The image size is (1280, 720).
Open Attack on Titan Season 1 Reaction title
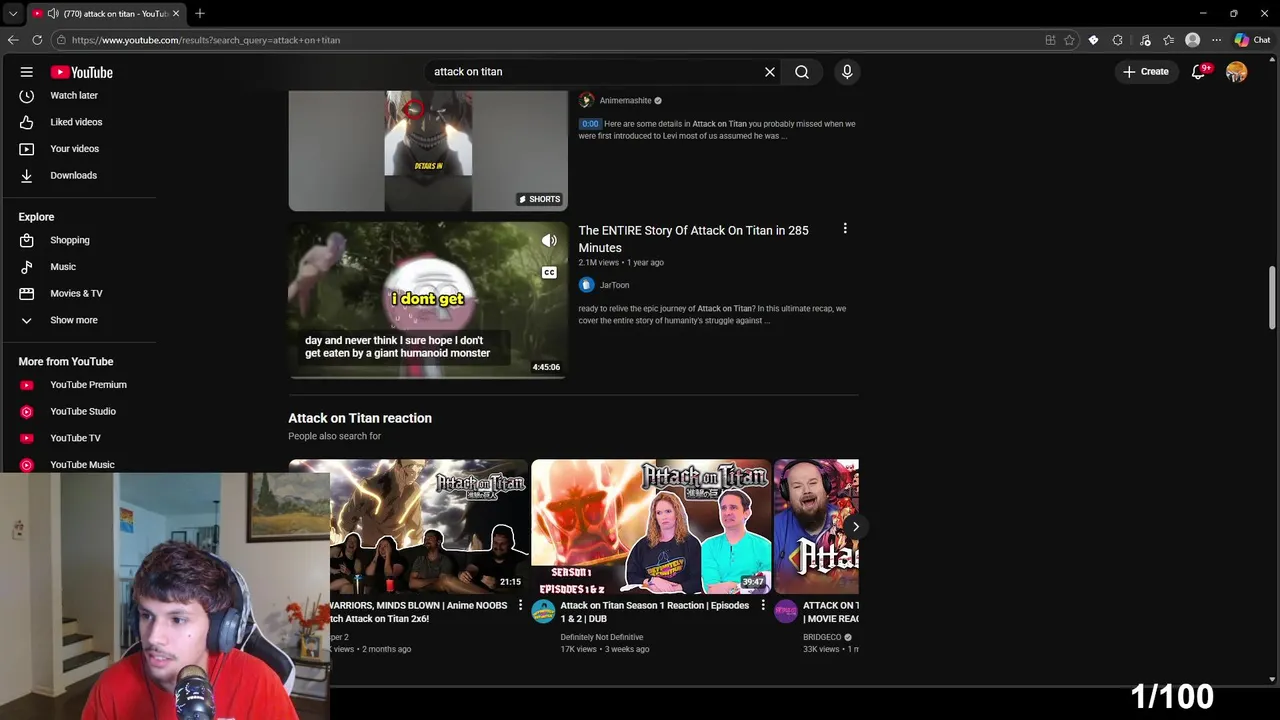point(654,612)
